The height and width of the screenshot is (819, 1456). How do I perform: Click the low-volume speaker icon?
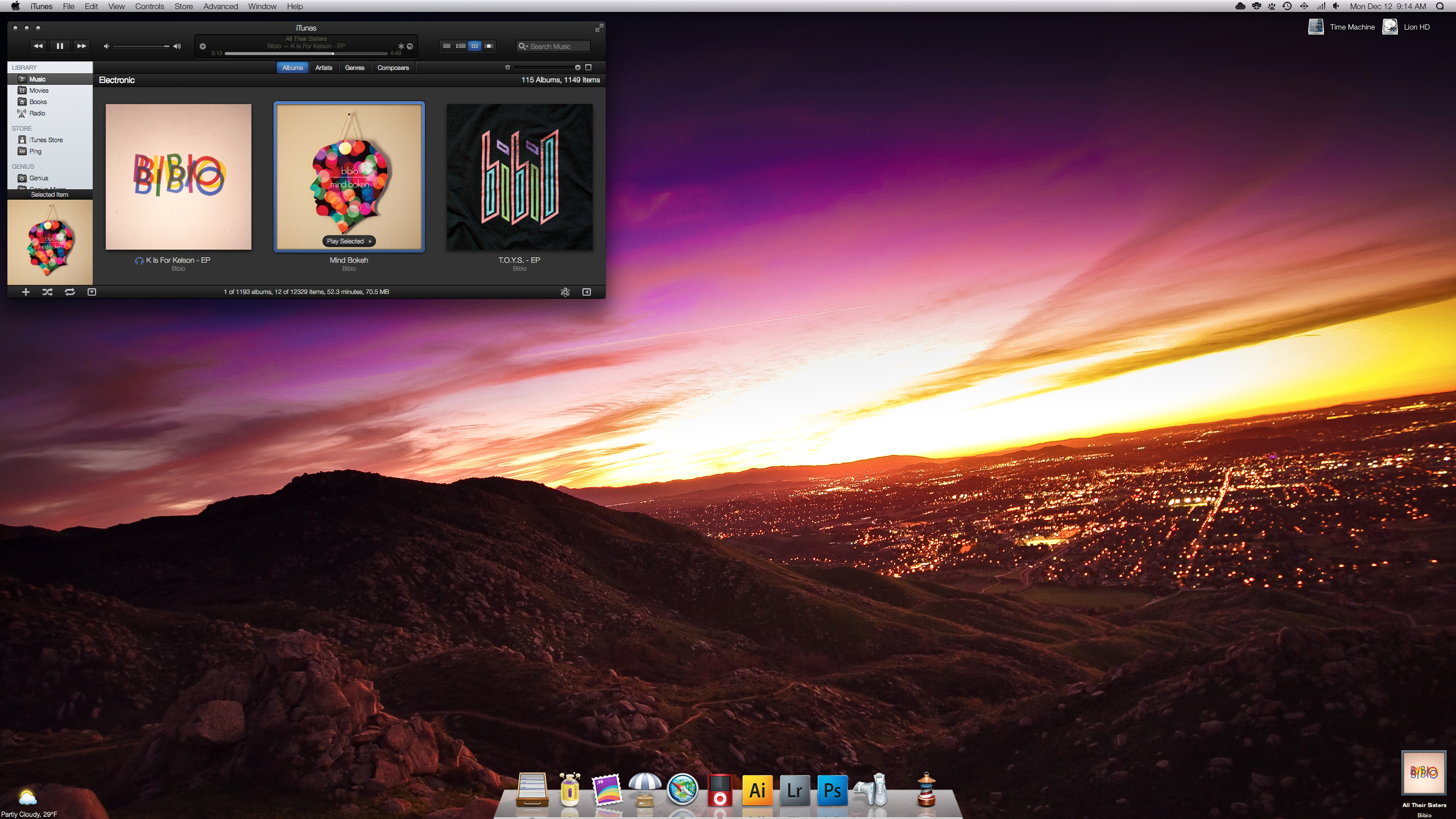[x=106, y=46]
